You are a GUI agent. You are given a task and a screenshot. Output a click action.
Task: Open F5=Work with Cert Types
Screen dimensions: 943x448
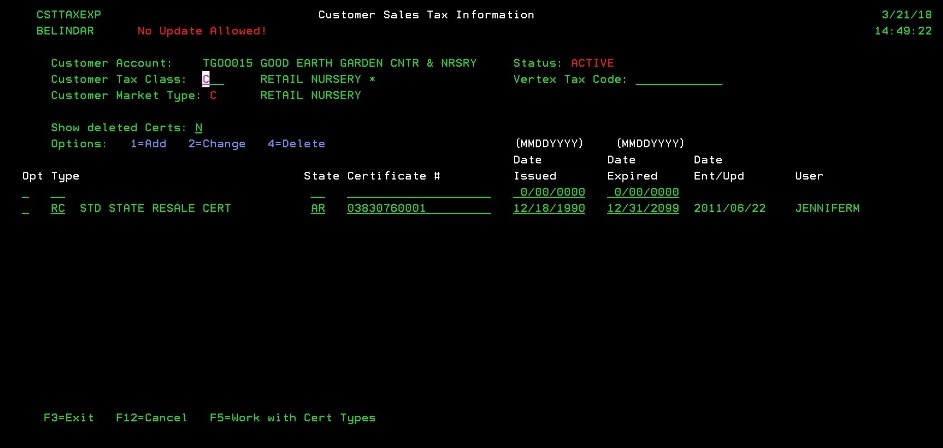(292, 417)
